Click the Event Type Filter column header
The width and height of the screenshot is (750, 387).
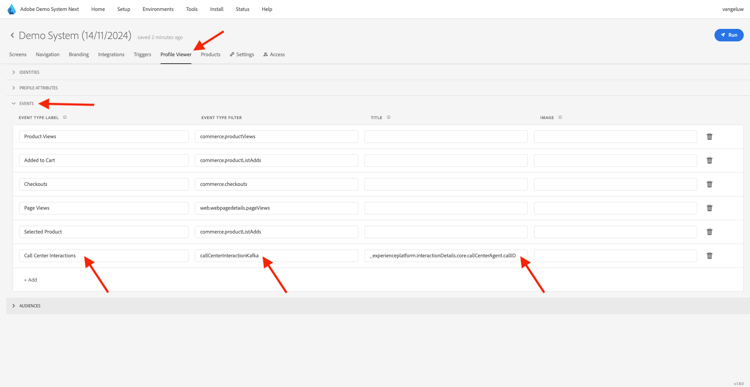tap(220, 117)
